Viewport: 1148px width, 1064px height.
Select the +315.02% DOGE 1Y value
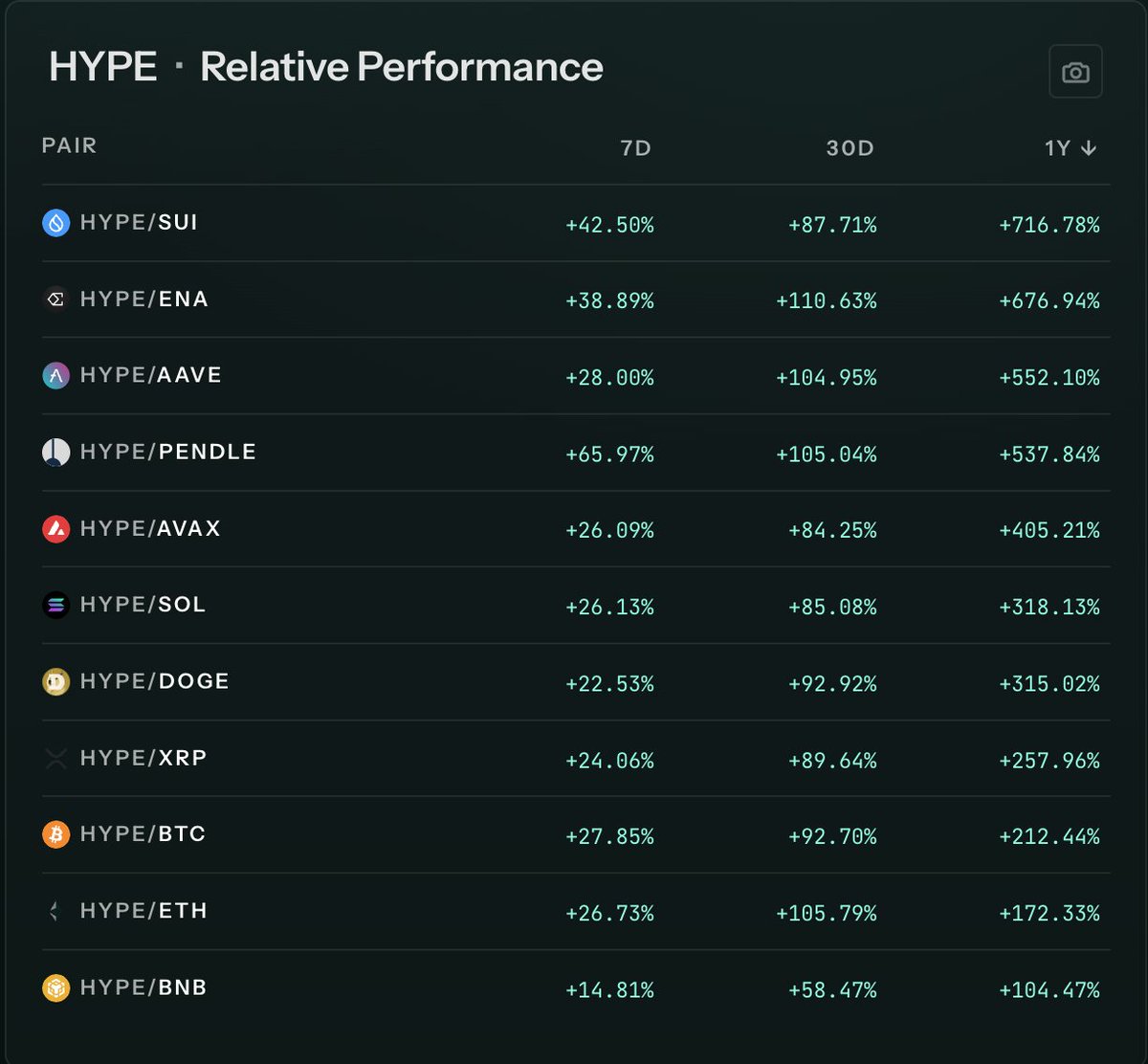click(x=1049, y=683)
